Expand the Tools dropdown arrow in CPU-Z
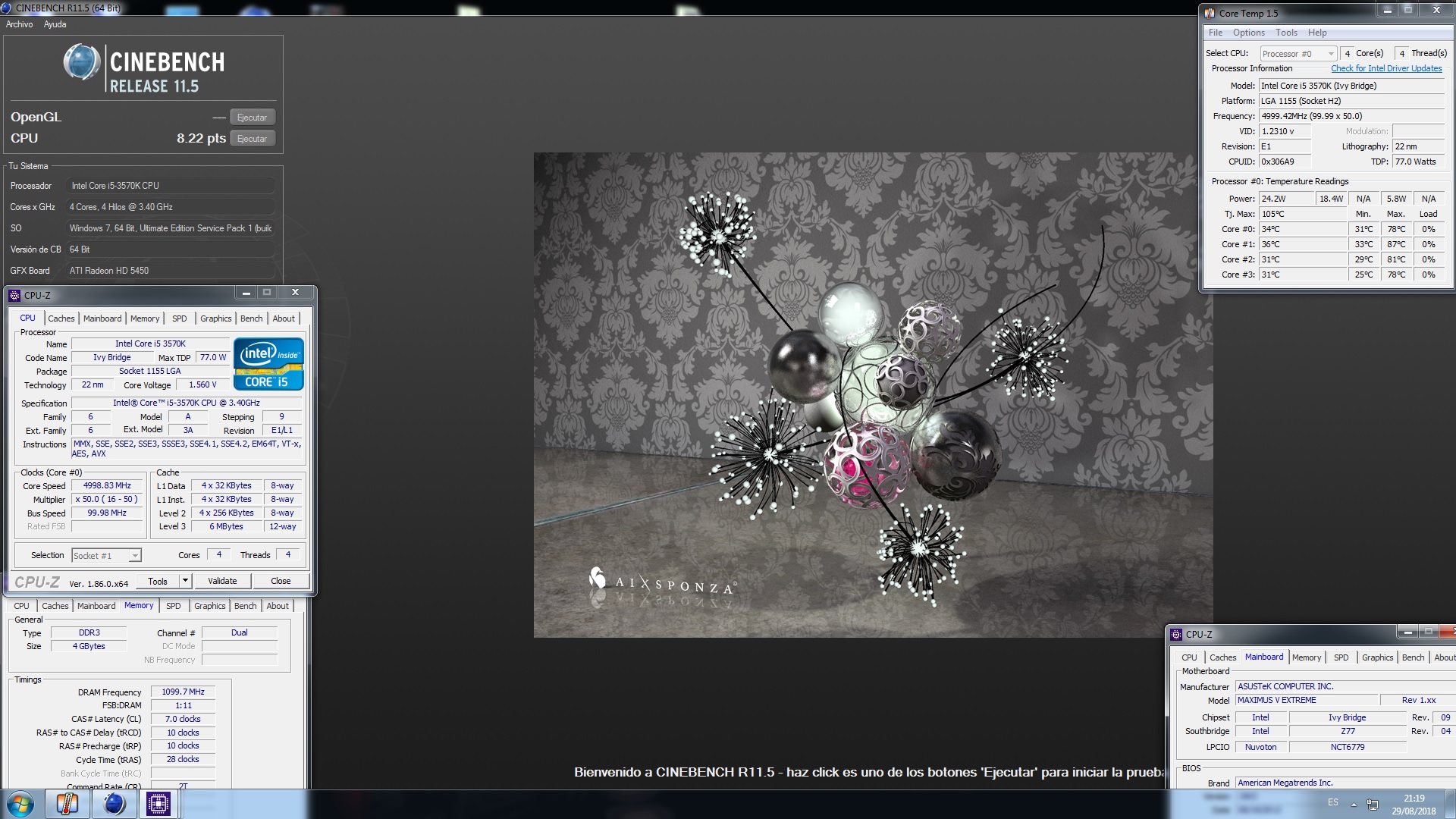This screenshot has height=819, width=1456. [x=185, y=582]
